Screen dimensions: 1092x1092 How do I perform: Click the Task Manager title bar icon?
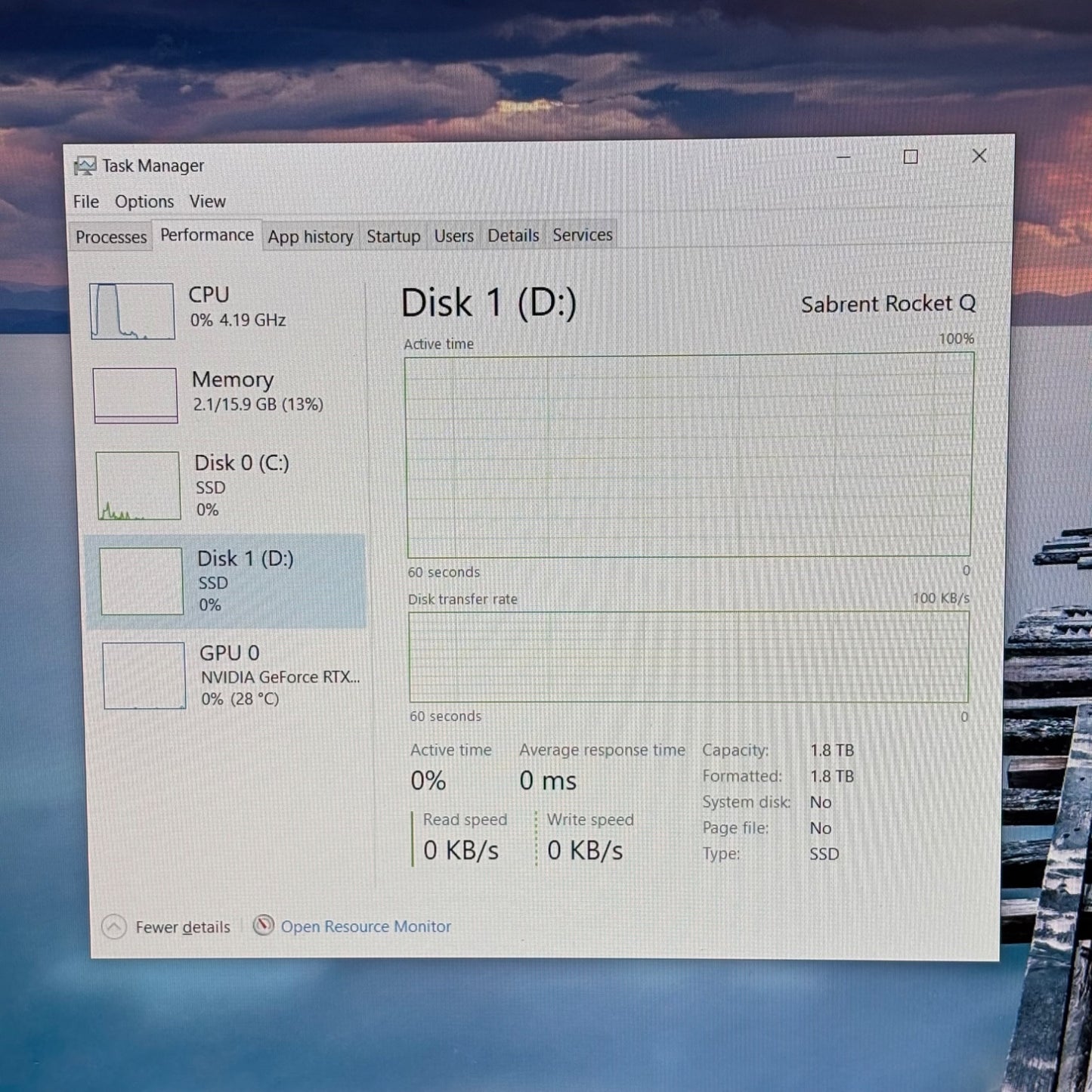(x=85, y=166)
